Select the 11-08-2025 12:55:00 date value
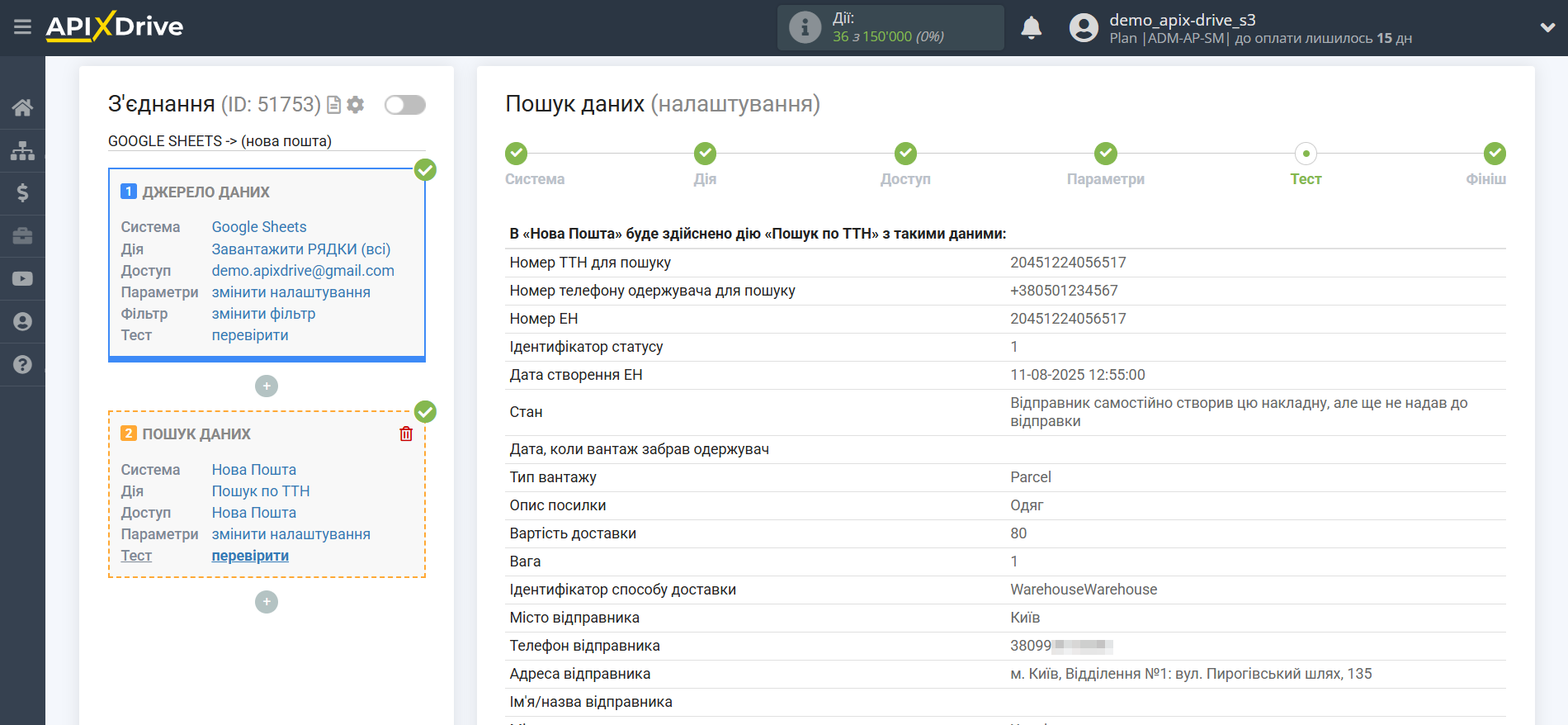Image resolution: width=1568 pixels, height=725 pixels. (1078, 375)
